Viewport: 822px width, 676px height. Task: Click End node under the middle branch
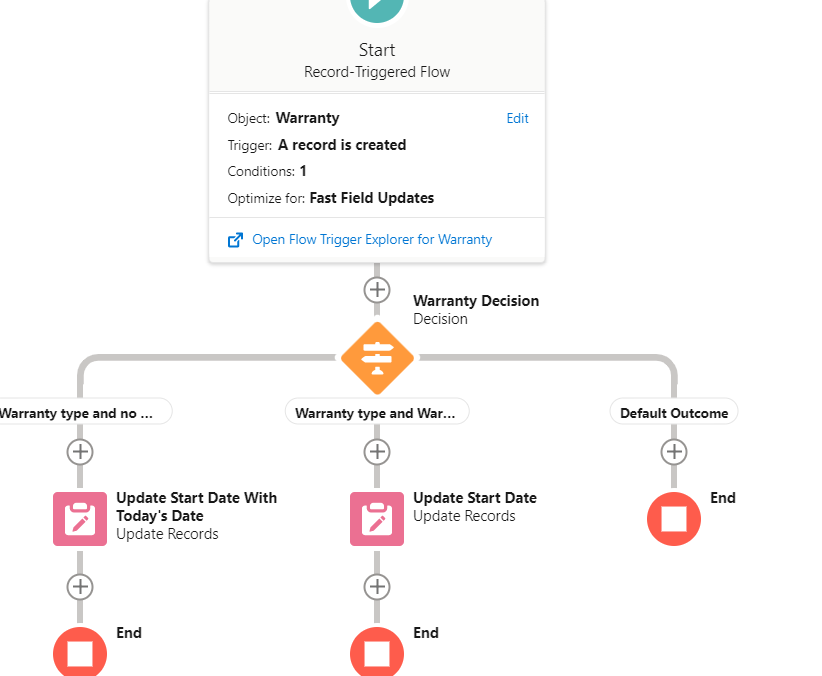(x=377, y=653)
